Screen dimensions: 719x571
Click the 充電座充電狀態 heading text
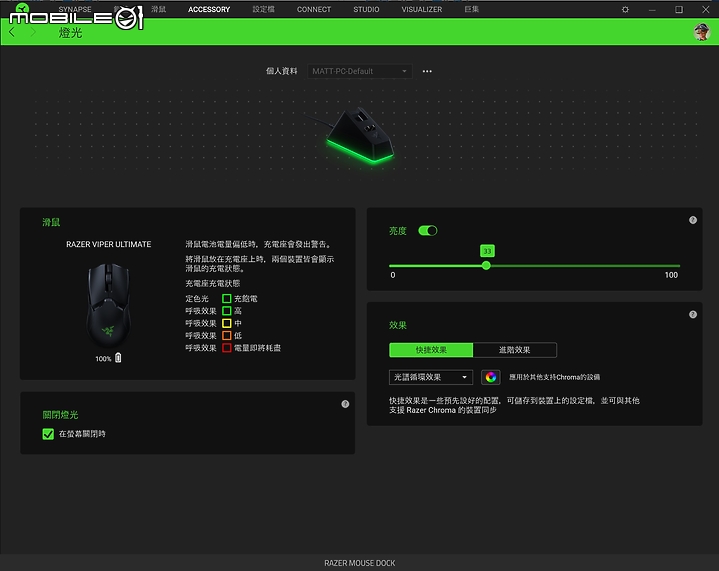(x=213, y=283)
